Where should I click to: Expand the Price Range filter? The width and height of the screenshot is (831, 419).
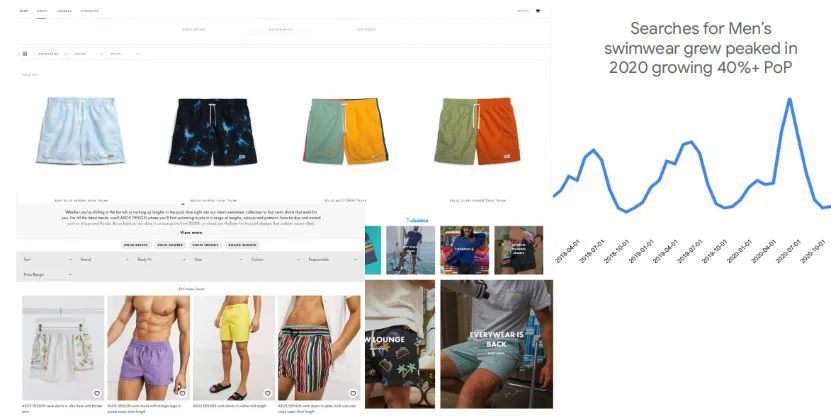(x=47, y=274)
